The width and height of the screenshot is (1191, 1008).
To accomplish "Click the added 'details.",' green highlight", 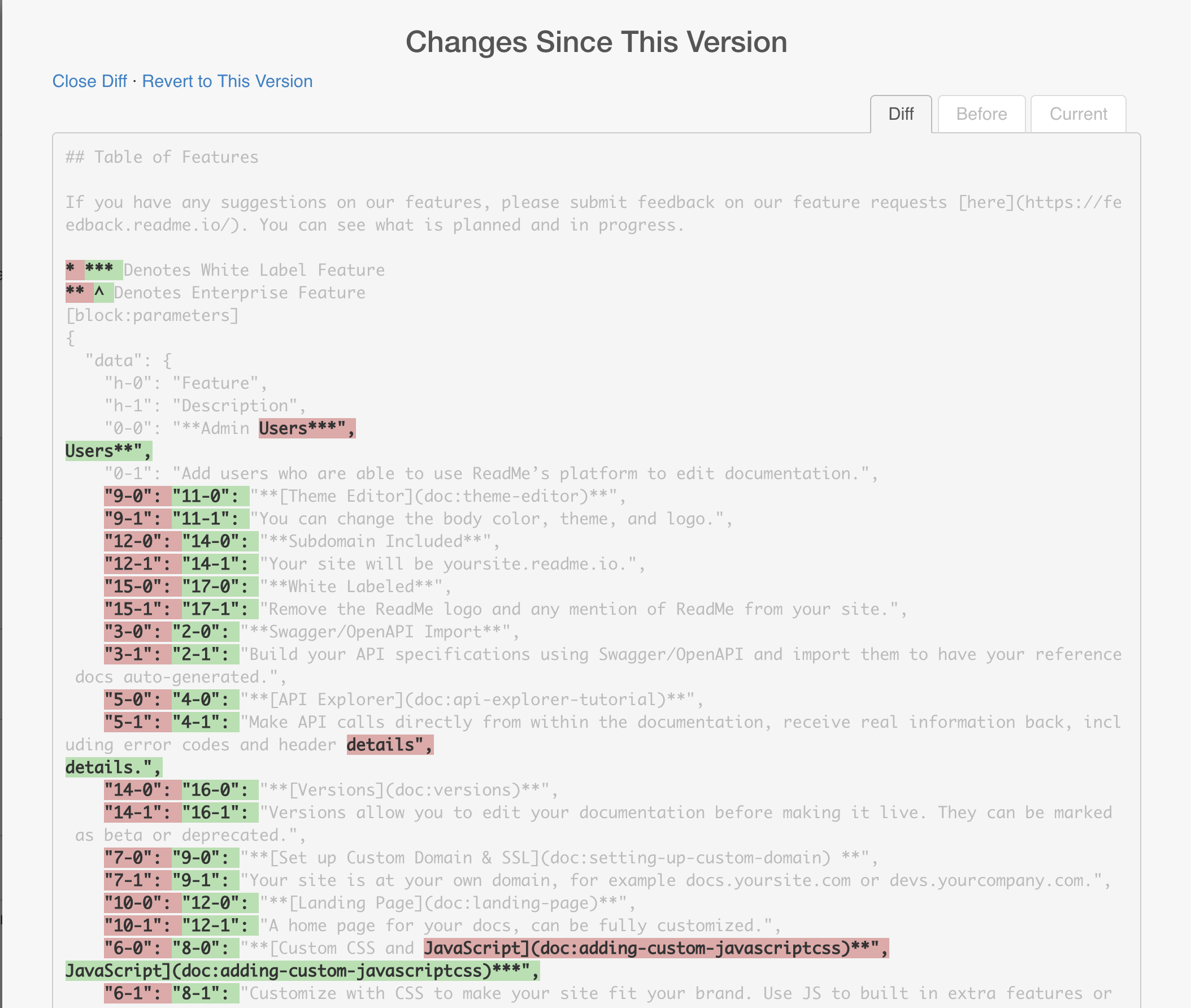I will click(113, 767).
